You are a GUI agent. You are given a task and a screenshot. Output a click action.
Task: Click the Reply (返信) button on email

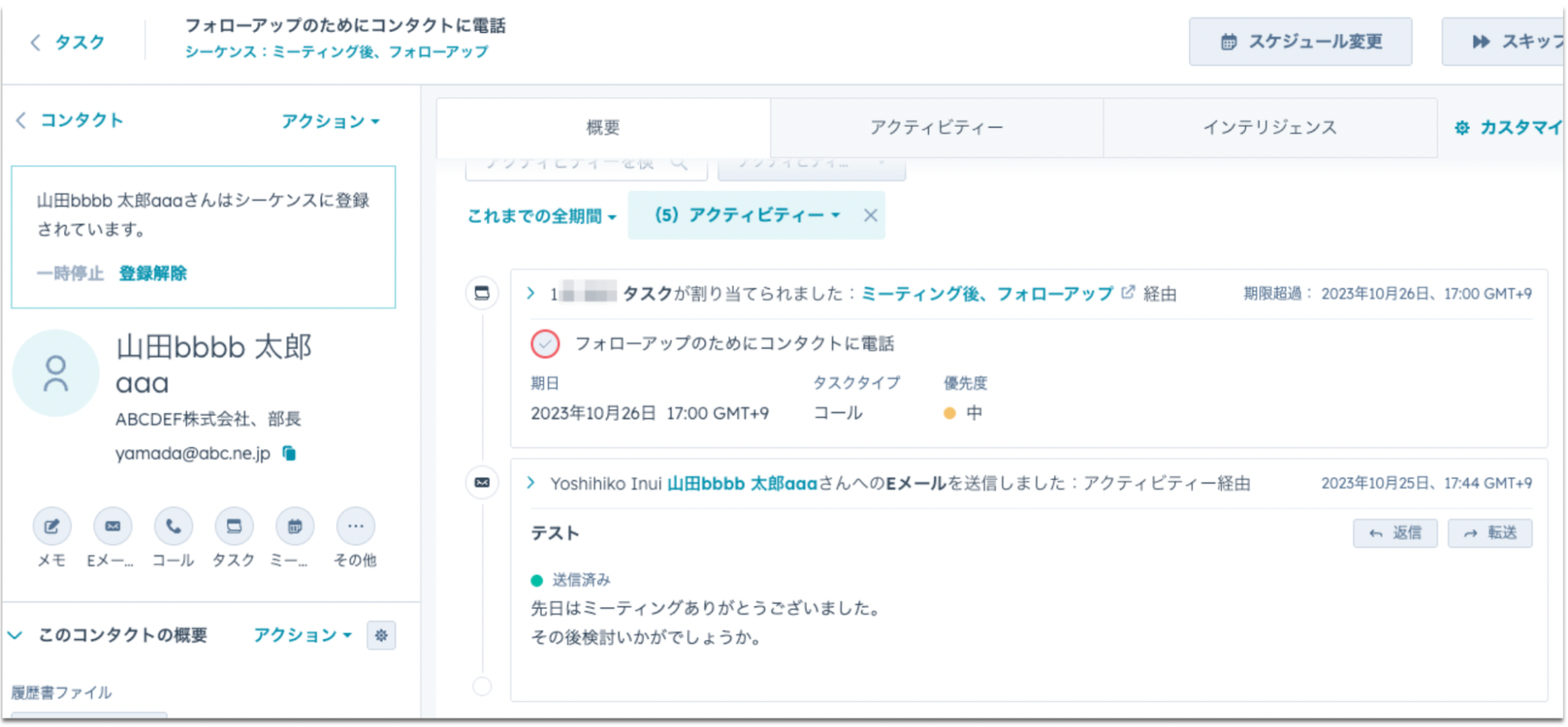click(1395, 533)
